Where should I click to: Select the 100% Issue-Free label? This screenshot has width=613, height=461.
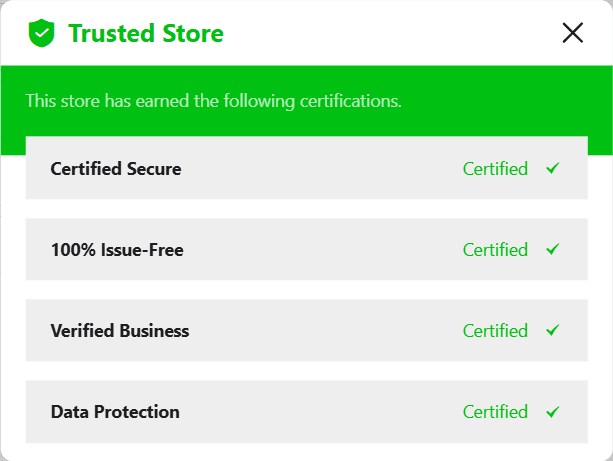point(117,250)
